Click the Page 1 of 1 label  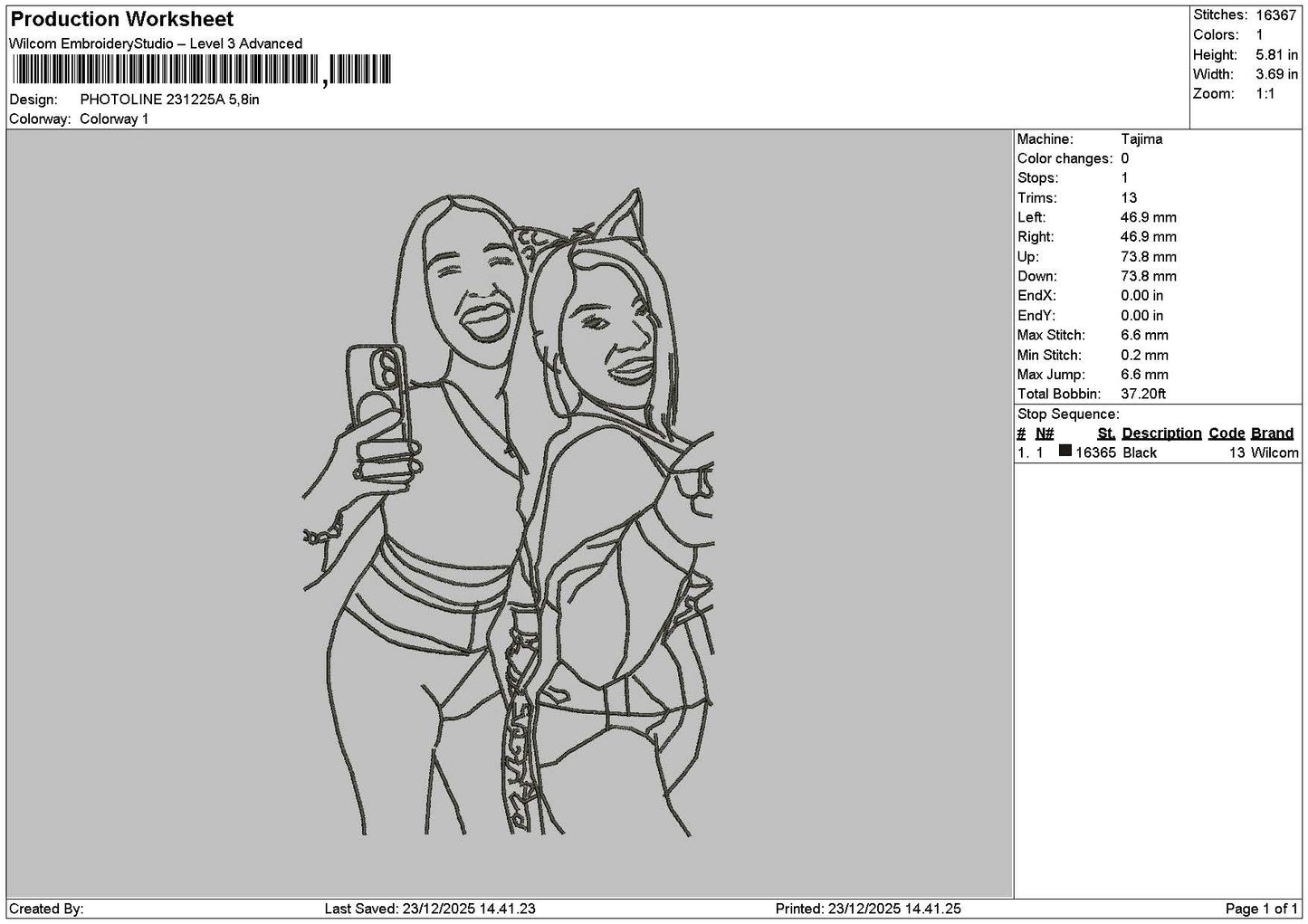[x=1262, y=909]
